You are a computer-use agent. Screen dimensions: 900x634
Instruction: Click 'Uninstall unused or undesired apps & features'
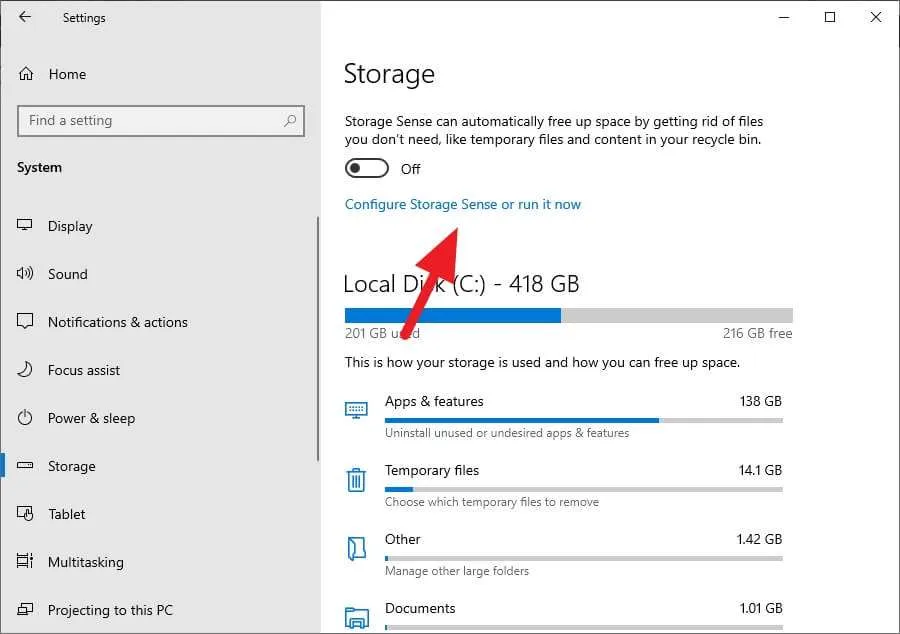pyautogui.click(x=507, y=433)
